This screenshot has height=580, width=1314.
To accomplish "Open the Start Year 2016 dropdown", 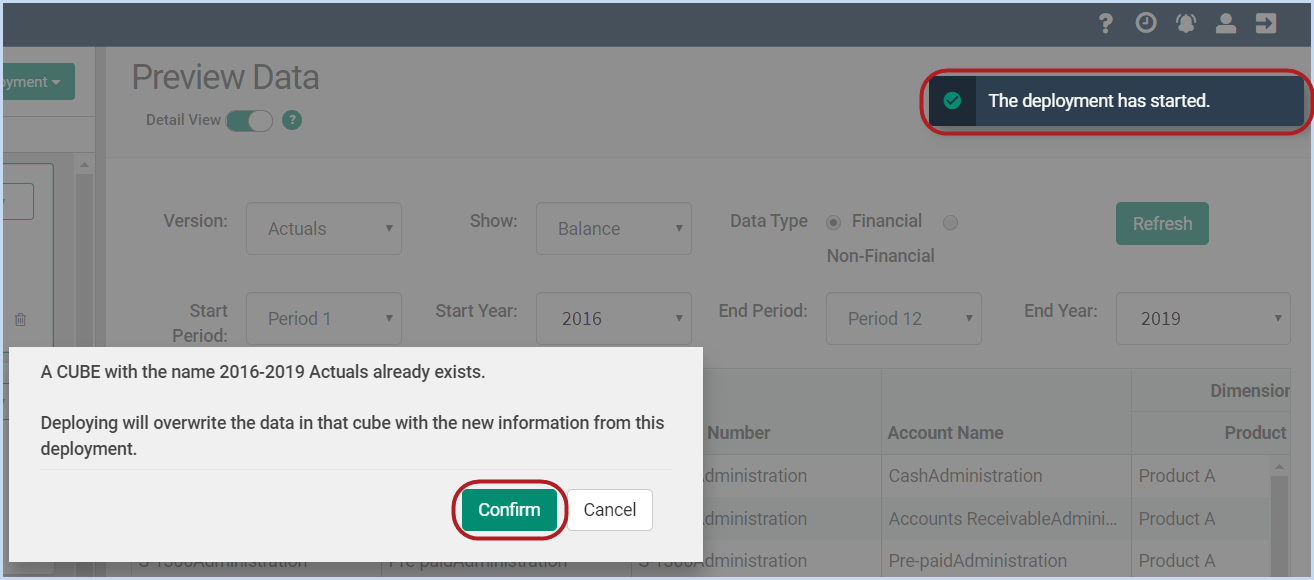I will coord(614,319).
